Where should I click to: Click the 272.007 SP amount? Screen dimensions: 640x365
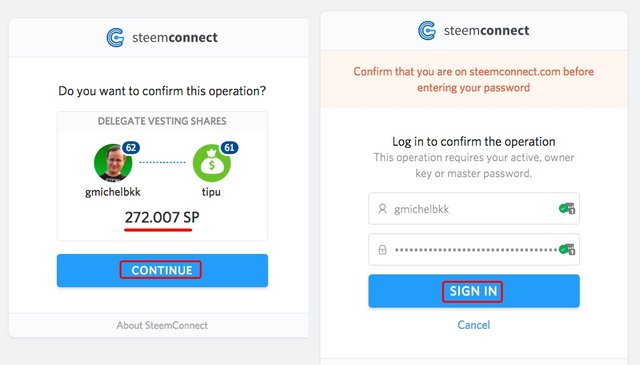pos(162,217)
